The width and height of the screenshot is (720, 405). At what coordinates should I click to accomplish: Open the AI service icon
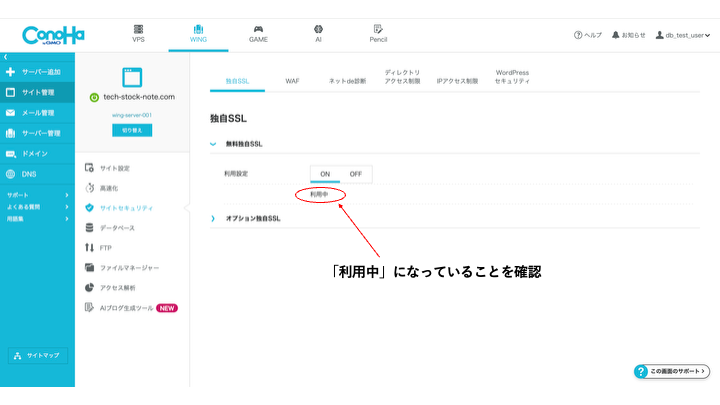point(318,30)
